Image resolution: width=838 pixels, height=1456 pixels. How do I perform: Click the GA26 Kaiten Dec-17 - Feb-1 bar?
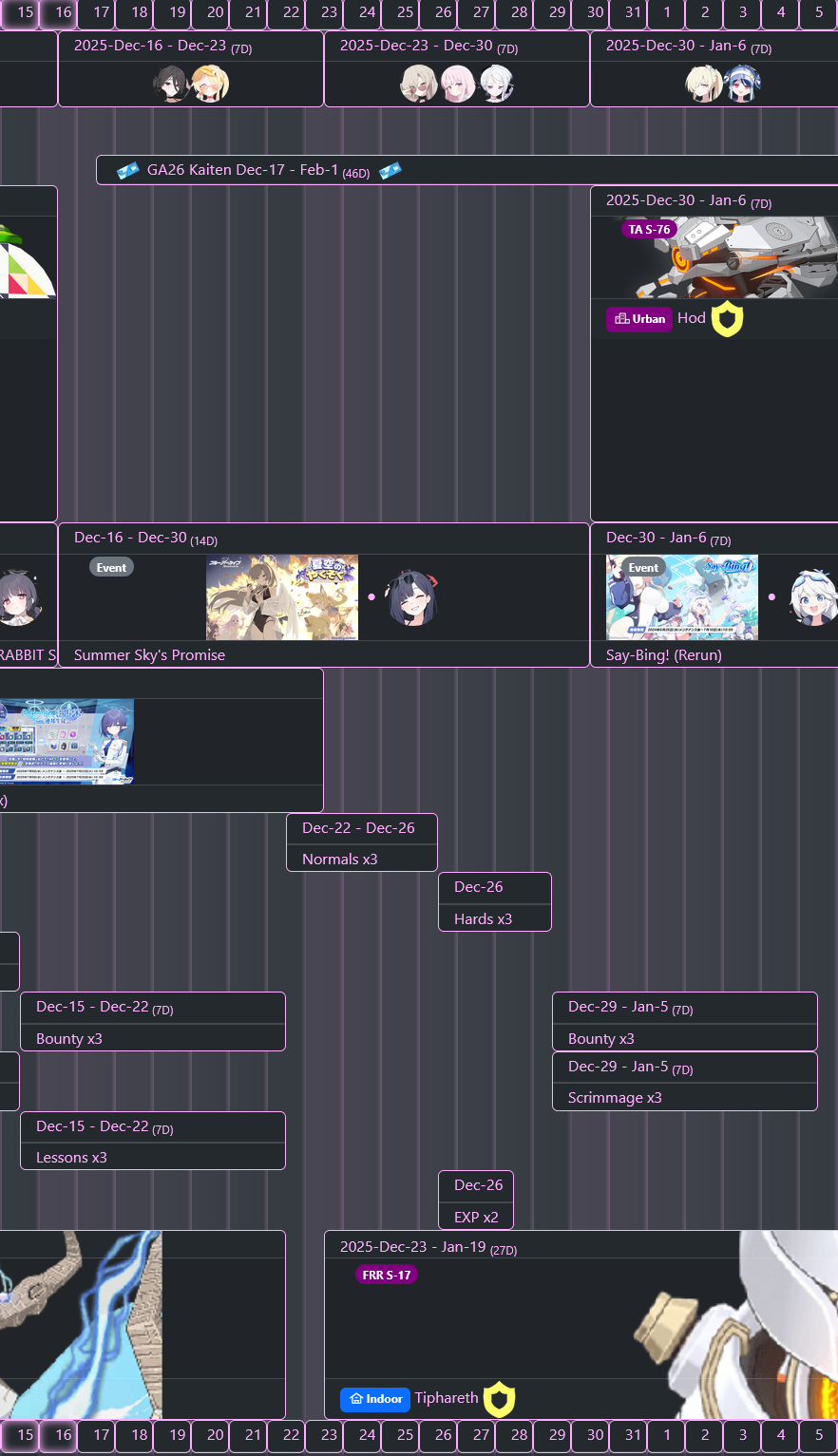click(467, 171)
